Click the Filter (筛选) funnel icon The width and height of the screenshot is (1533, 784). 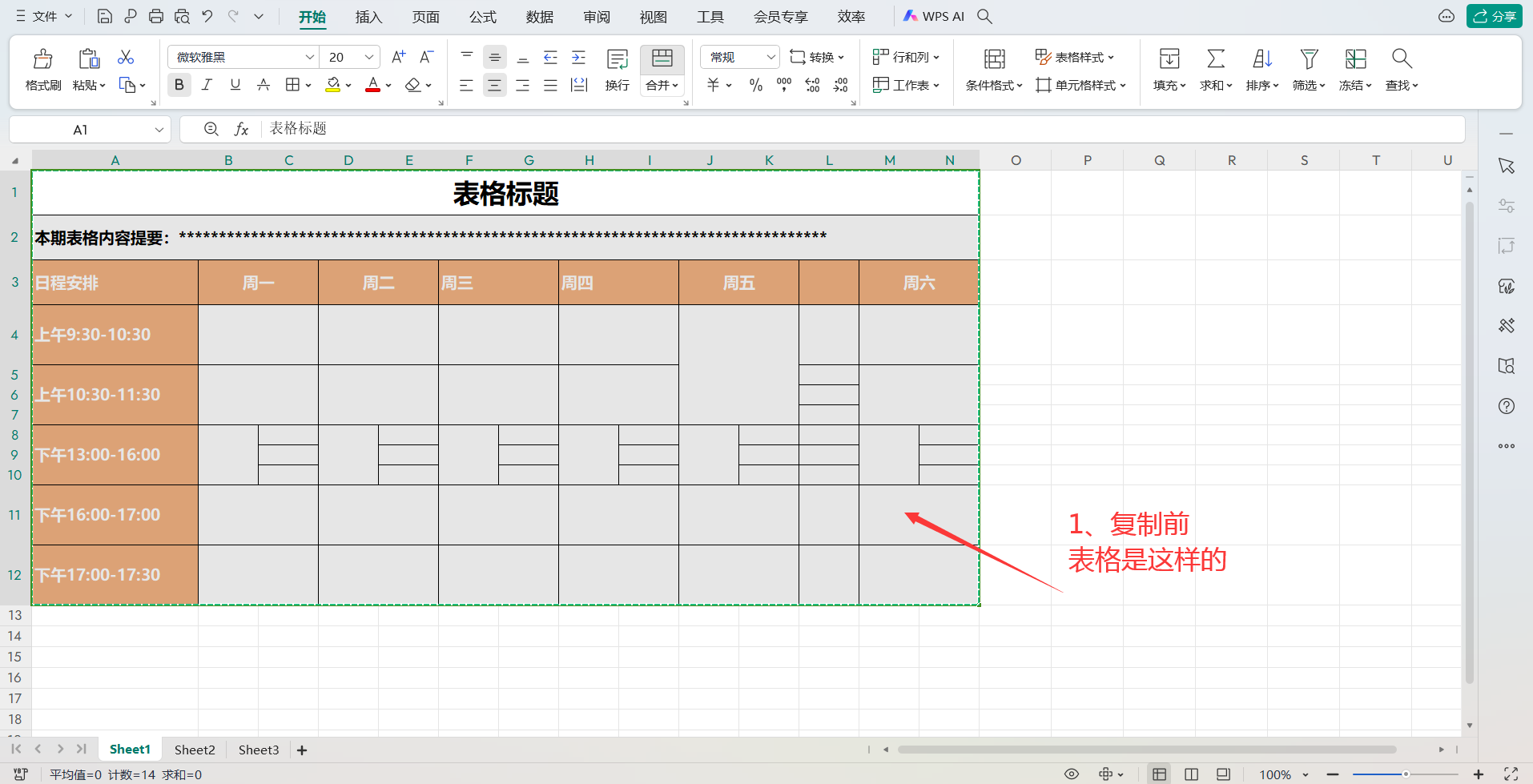click(1309, 58)
